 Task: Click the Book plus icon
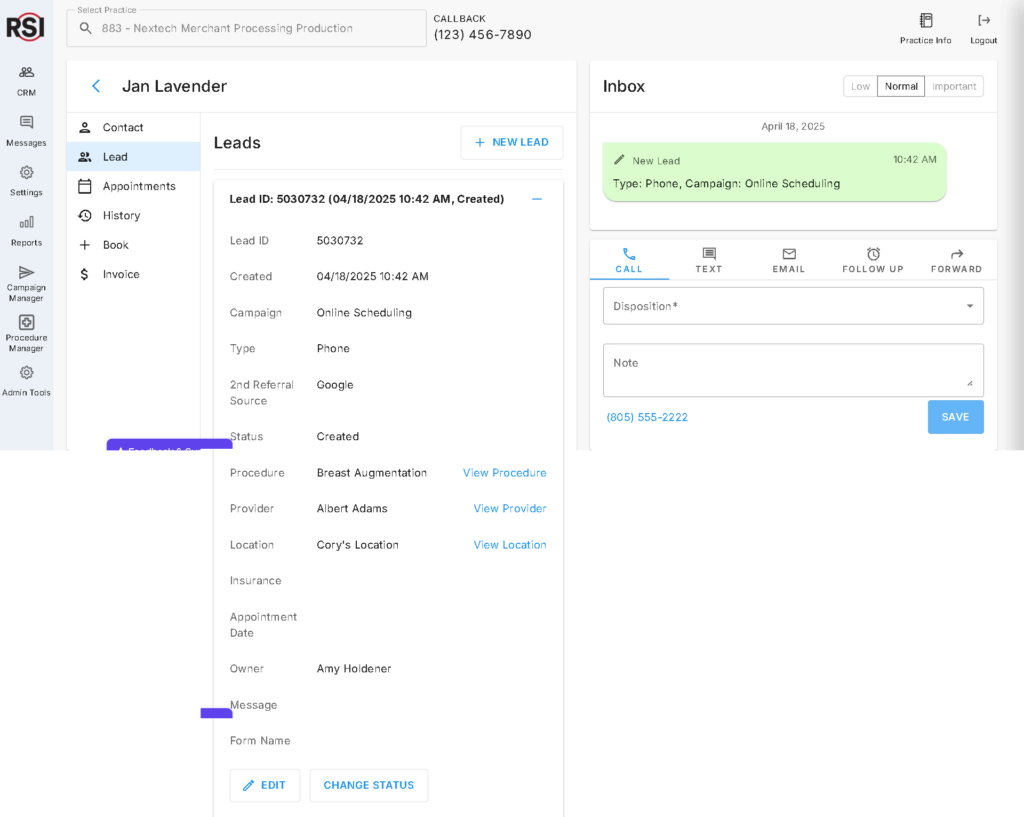click(85, 245)
